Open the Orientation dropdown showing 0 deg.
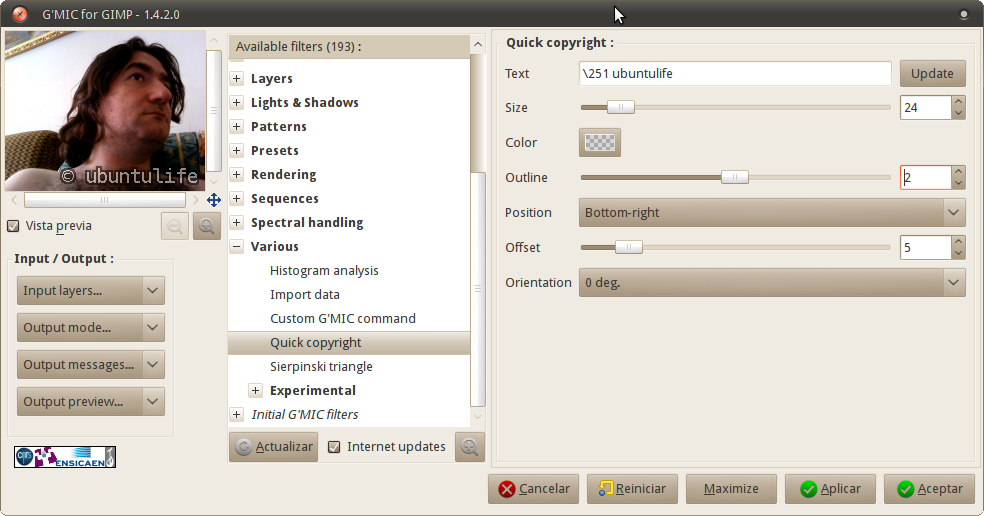The height and width of the screenshot is (516, 984). tap(771, 282)
